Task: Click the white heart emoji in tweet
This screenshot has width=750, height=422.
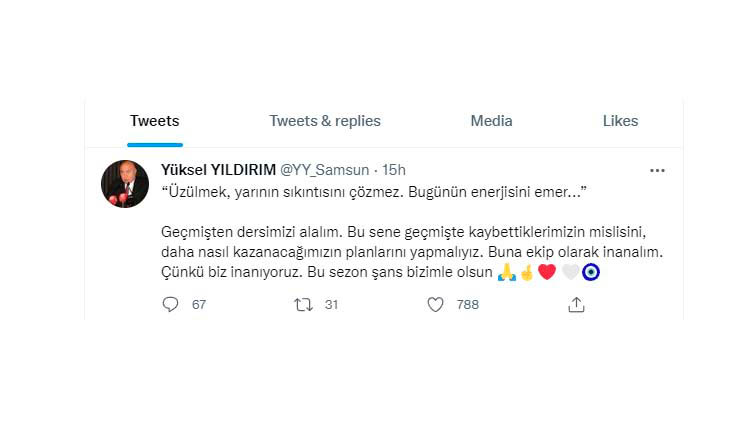Action: pos(570,272)
